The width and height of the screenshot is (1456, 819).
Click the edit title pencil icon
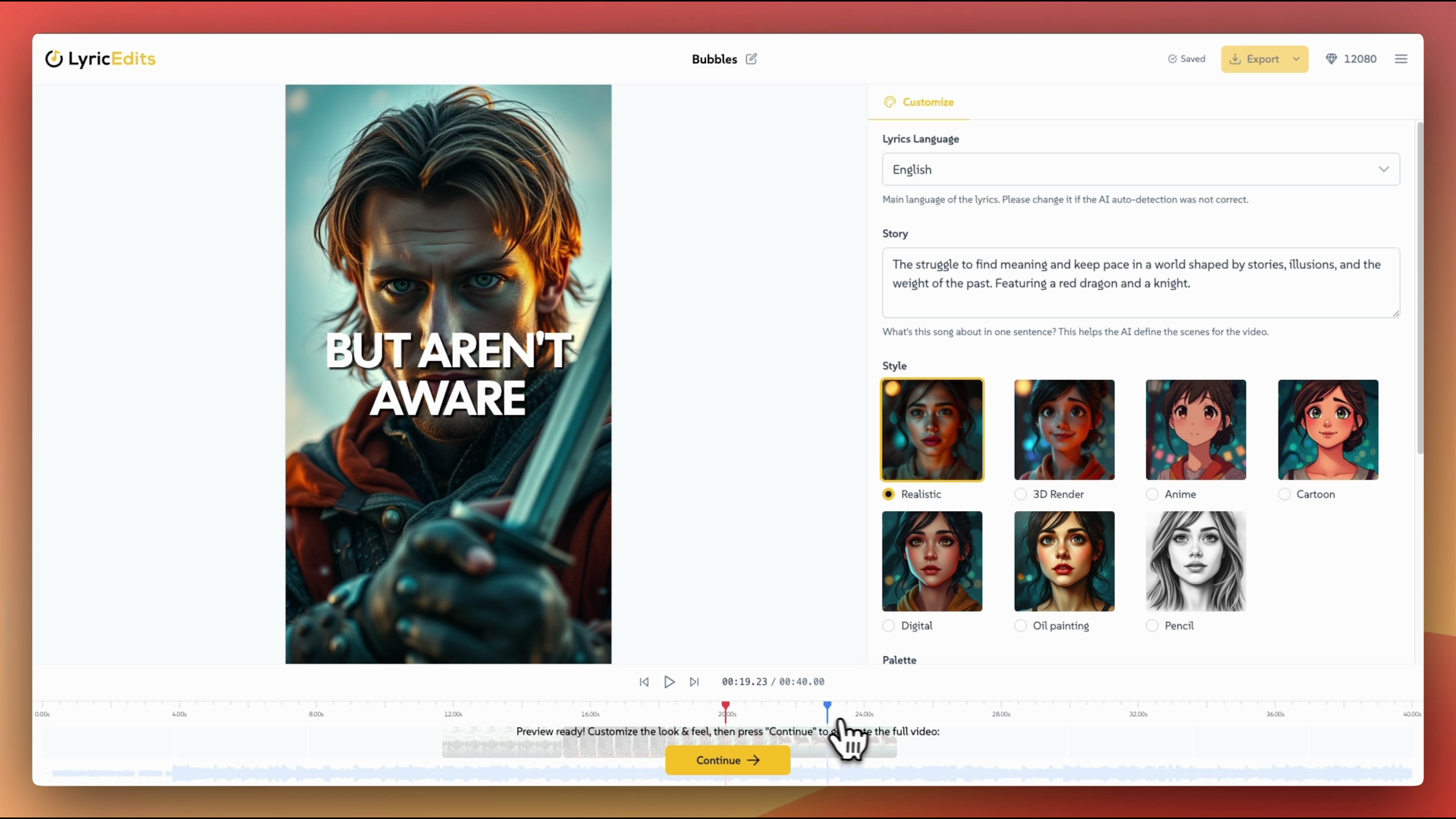tap(751, 59)
